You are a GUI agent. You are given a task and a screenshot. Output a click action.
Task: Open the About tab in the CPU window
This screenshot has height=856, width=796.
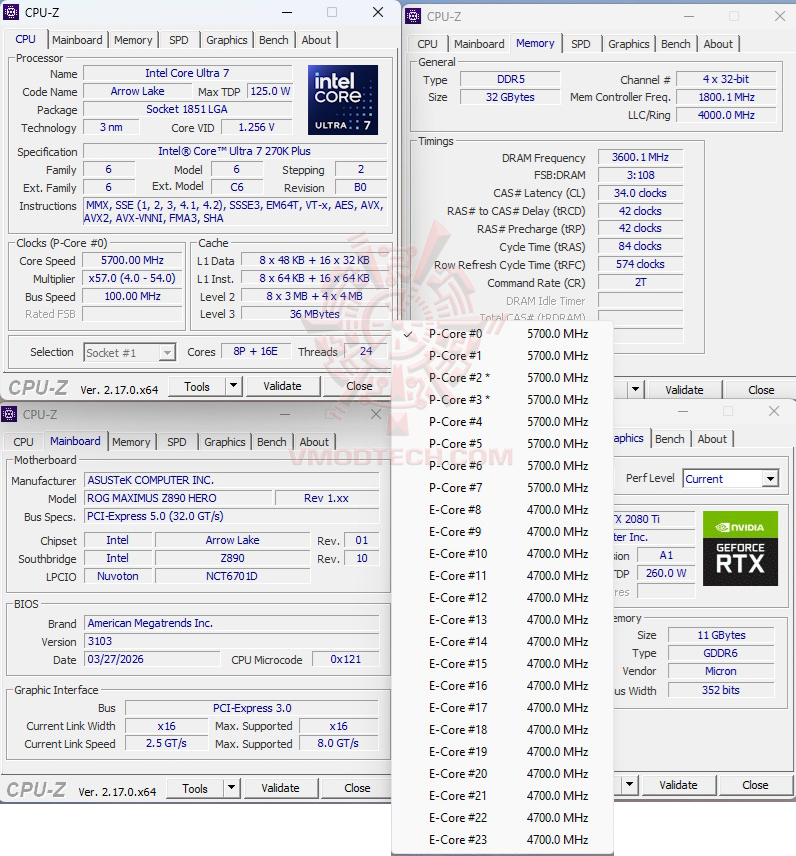point(316,40)
